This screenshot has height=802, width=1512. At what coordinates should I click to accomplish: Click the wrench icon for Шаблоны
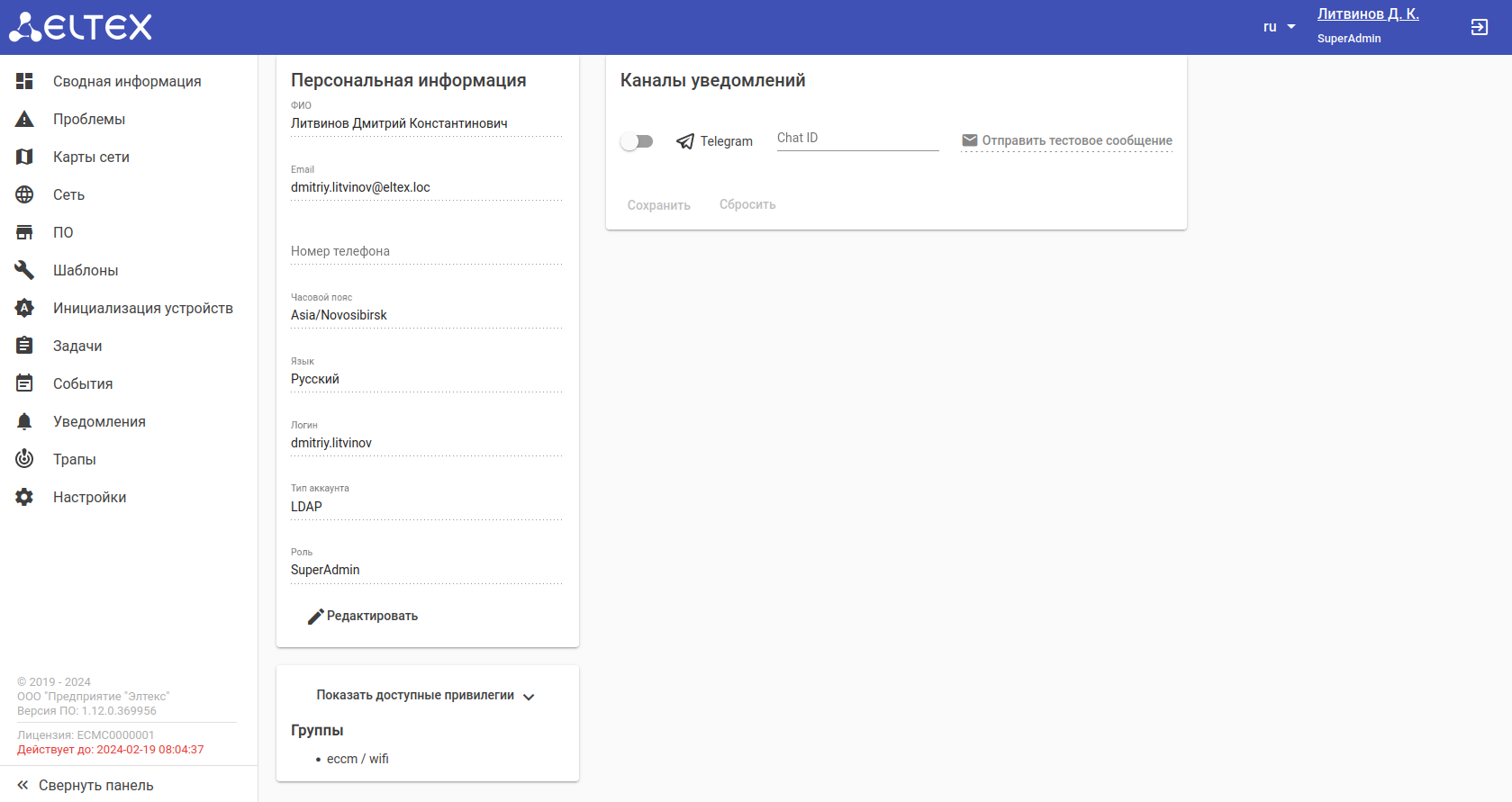[x=24, y=270]
